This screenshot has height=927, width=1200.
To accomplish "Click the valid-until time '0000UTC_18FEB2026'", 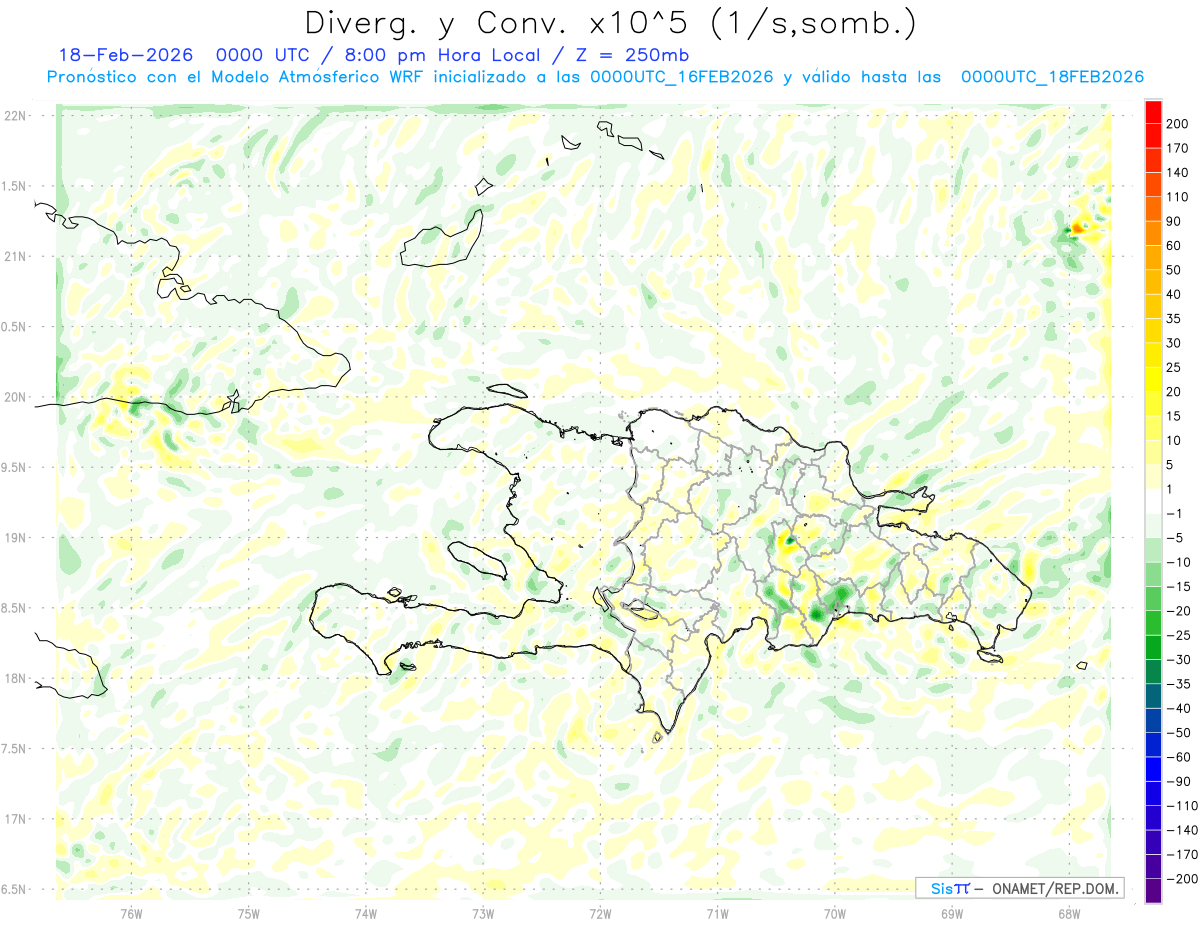I will click(x=1052, y=77).
